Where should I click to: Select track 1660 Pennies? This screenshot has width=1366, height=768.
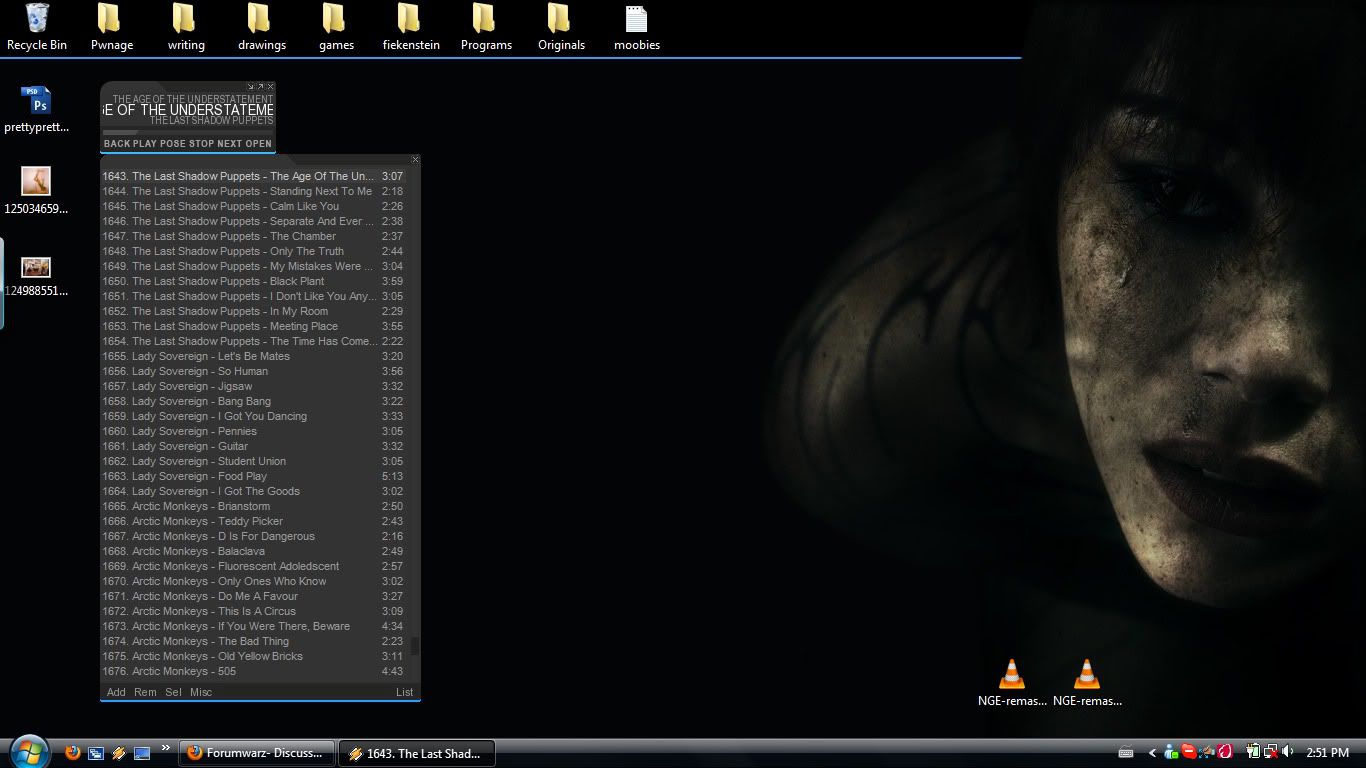point(252,431)
